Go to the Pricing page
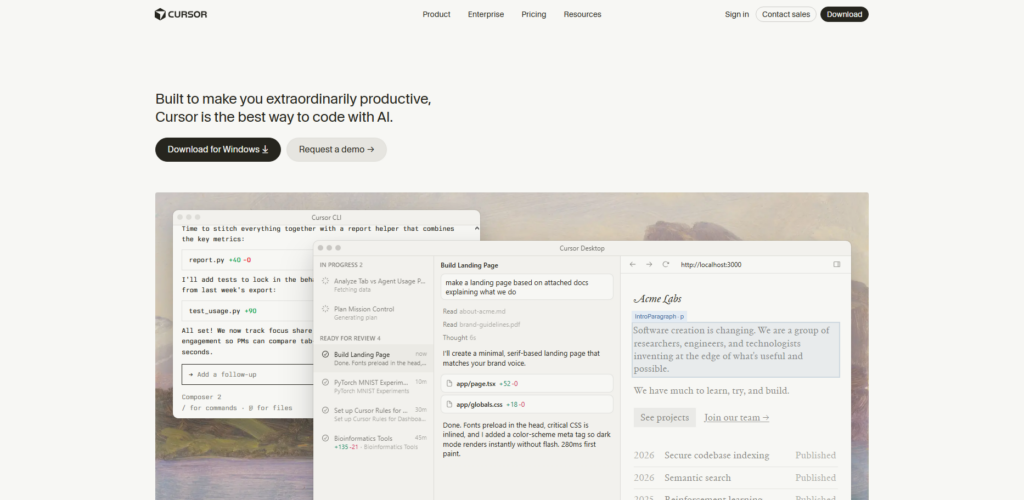Image resolution: width=1024 pixels, height=500 pixels. [533, 14]
